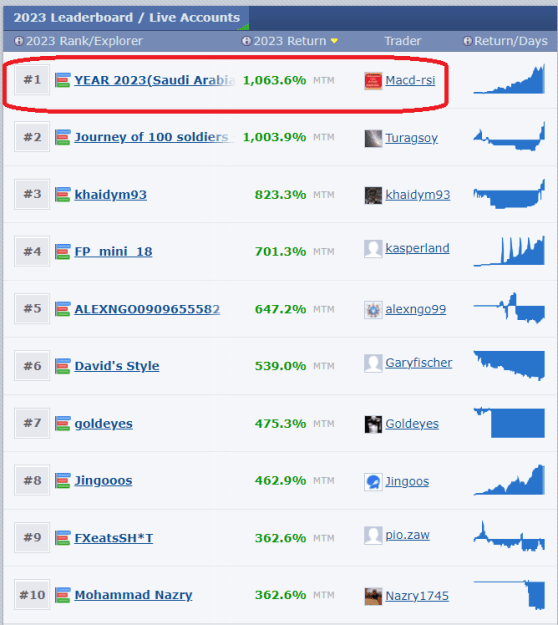Click Garyfischer avatar image
558x625 pixels.
pos(373,363)
